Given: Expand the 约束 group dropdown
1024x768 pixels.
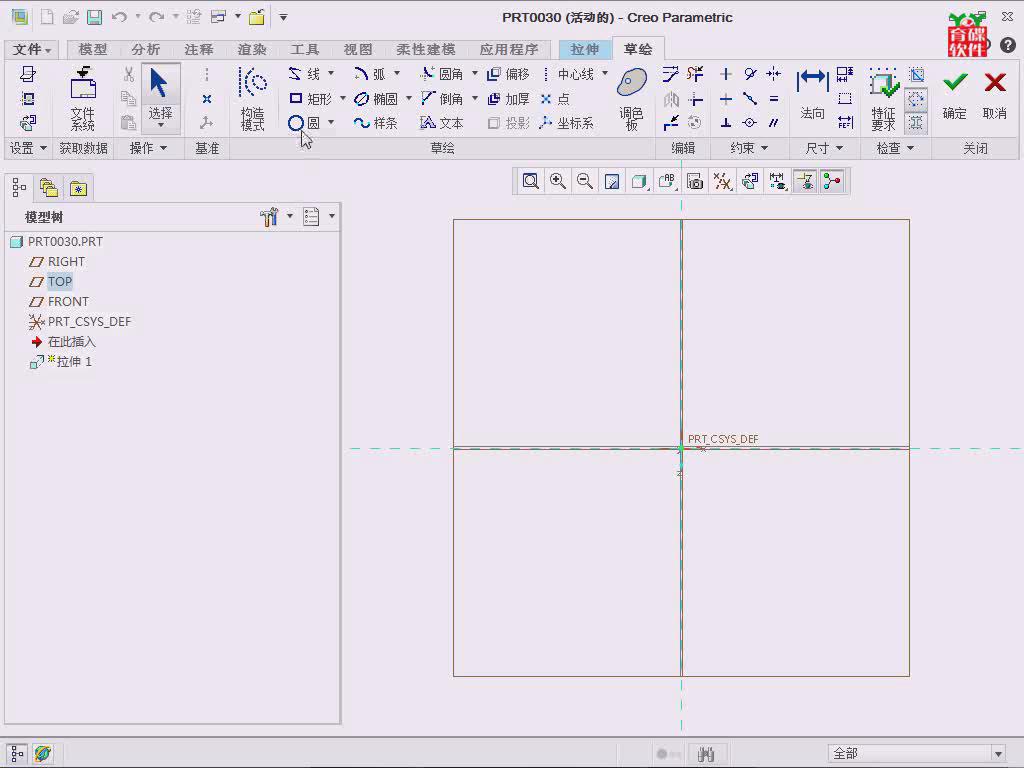Looking at the screenshot, I should (x=748, y=148).
